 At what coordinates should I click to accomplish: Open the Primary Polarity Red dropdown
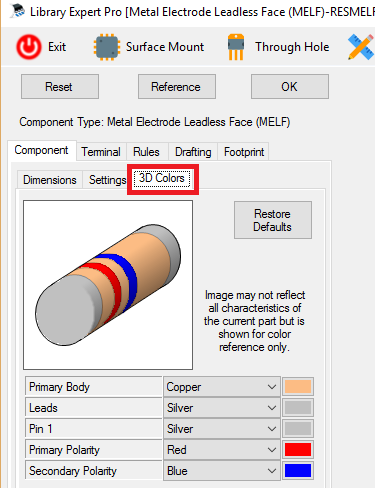222,450
